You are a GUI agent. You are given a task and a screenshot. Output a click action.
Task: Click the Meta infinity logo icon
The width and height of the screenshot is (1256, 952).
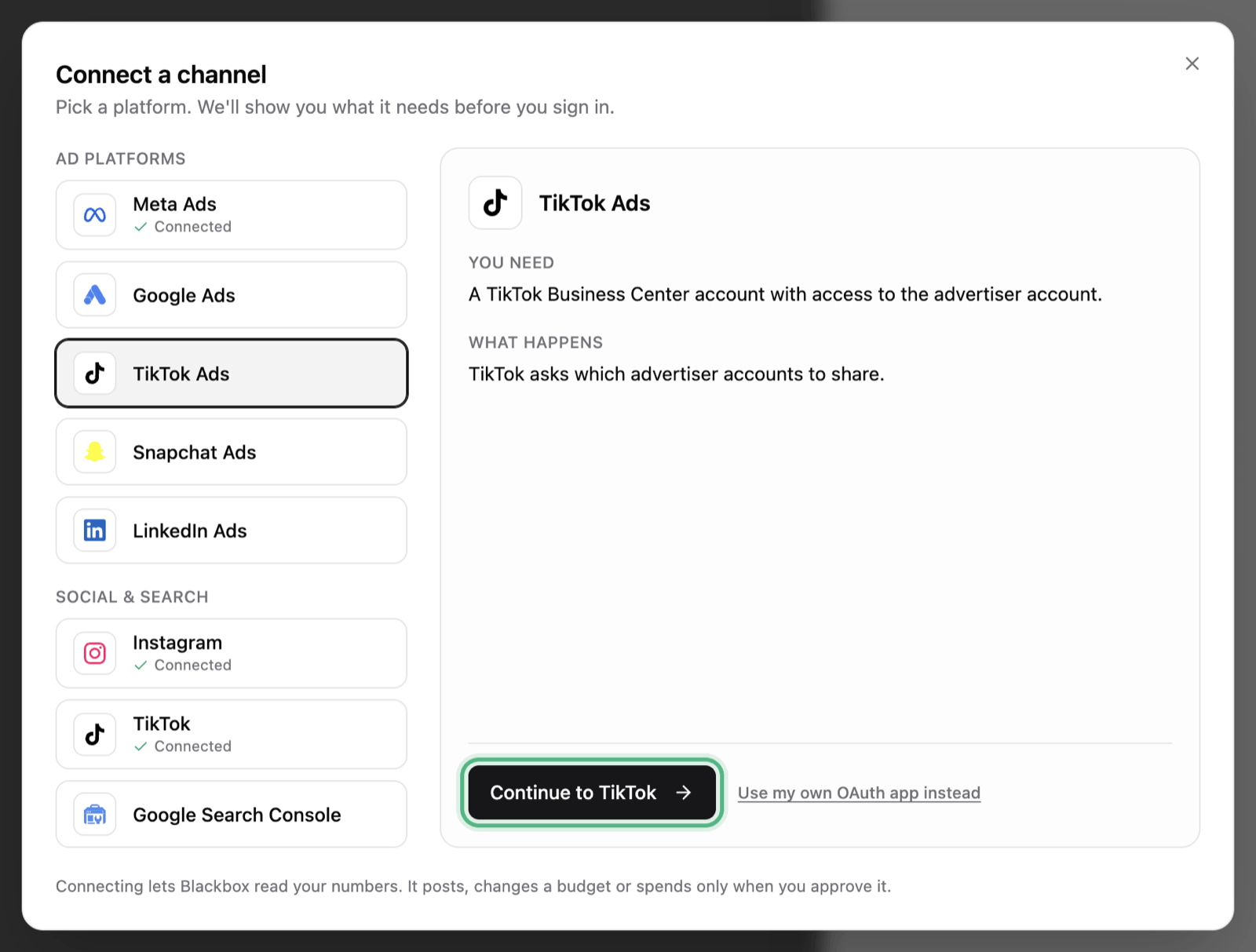pyautogui.click(x=95, y=215)
